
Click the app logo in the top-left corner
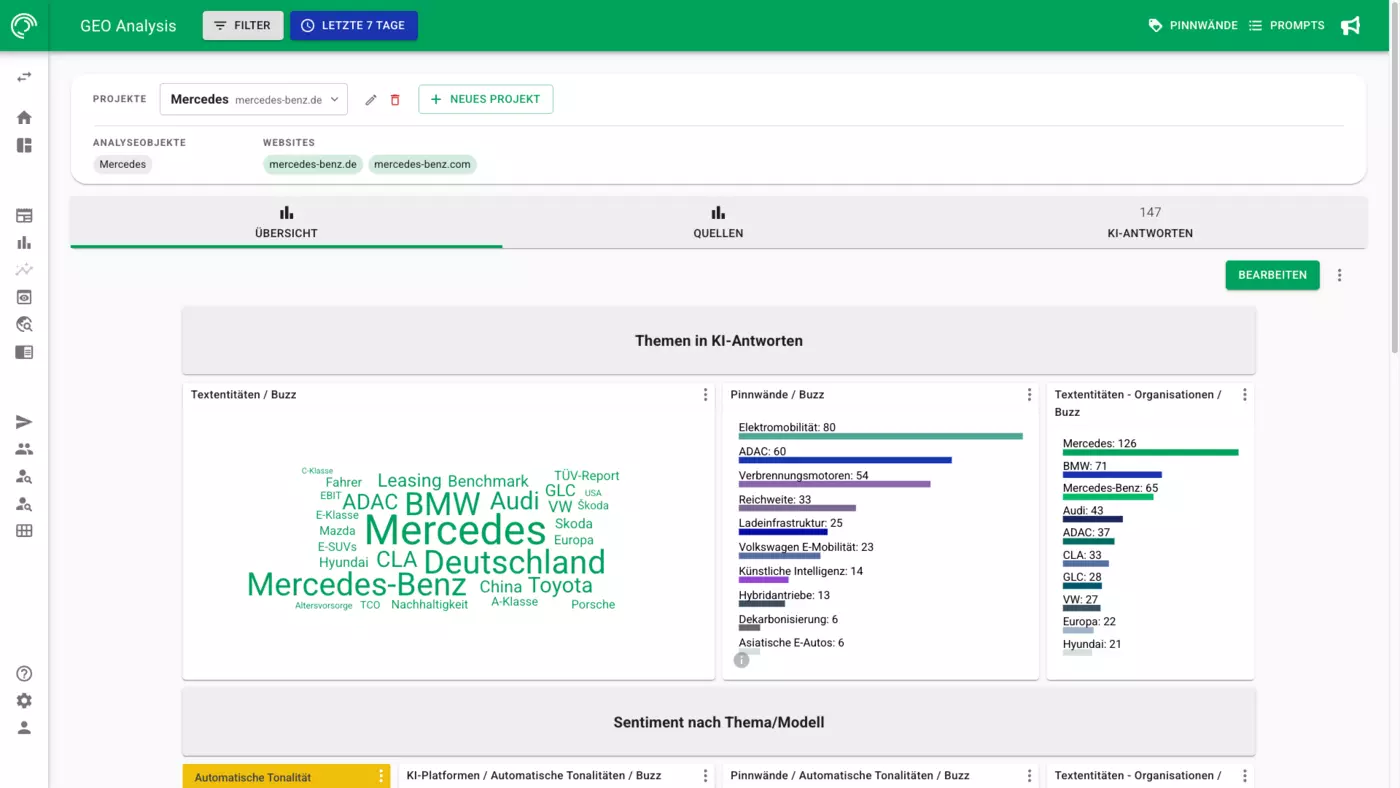pos(24,25)
